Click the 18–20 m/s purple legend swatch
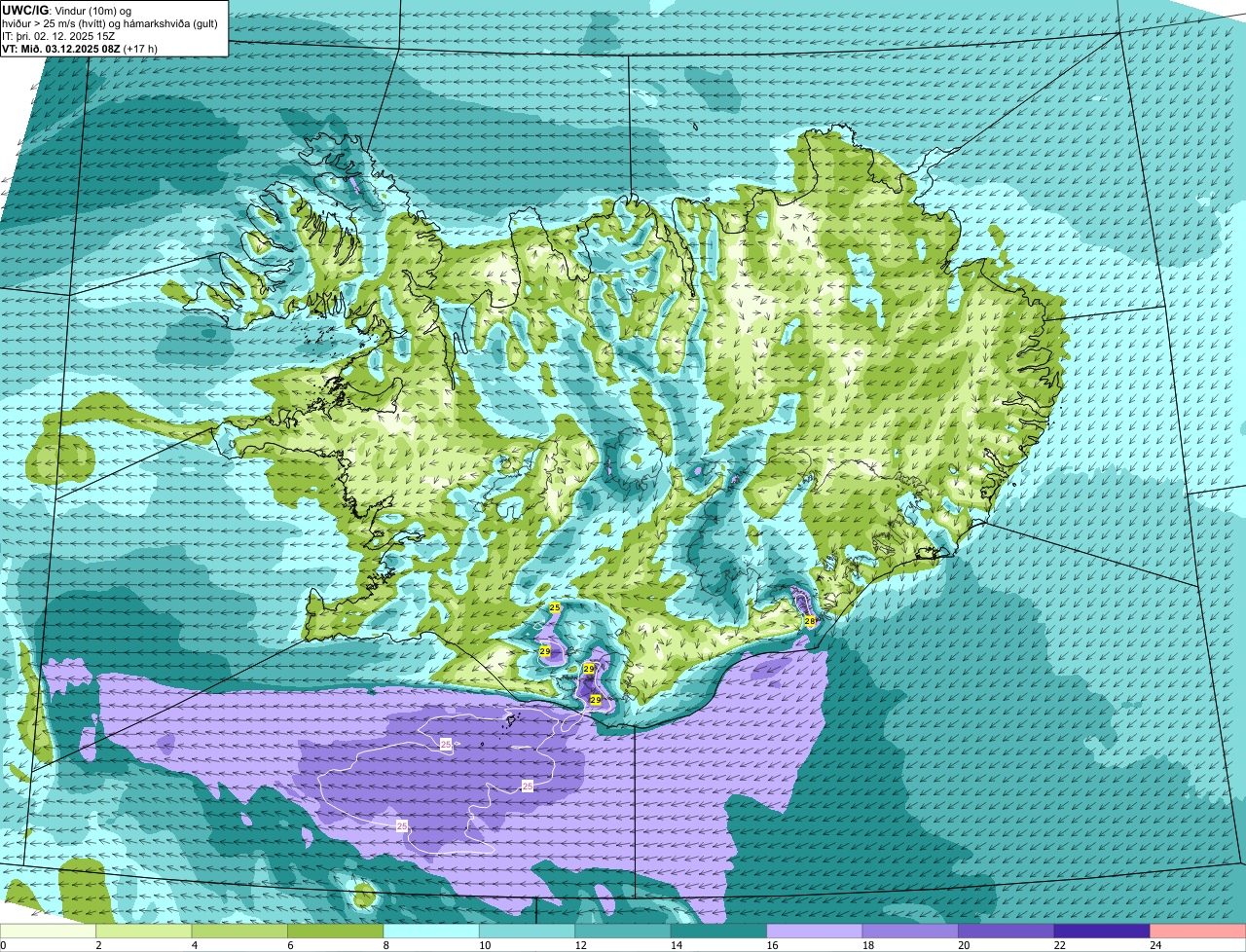This screenshot has width=1246, height=952. click(910, 932)
